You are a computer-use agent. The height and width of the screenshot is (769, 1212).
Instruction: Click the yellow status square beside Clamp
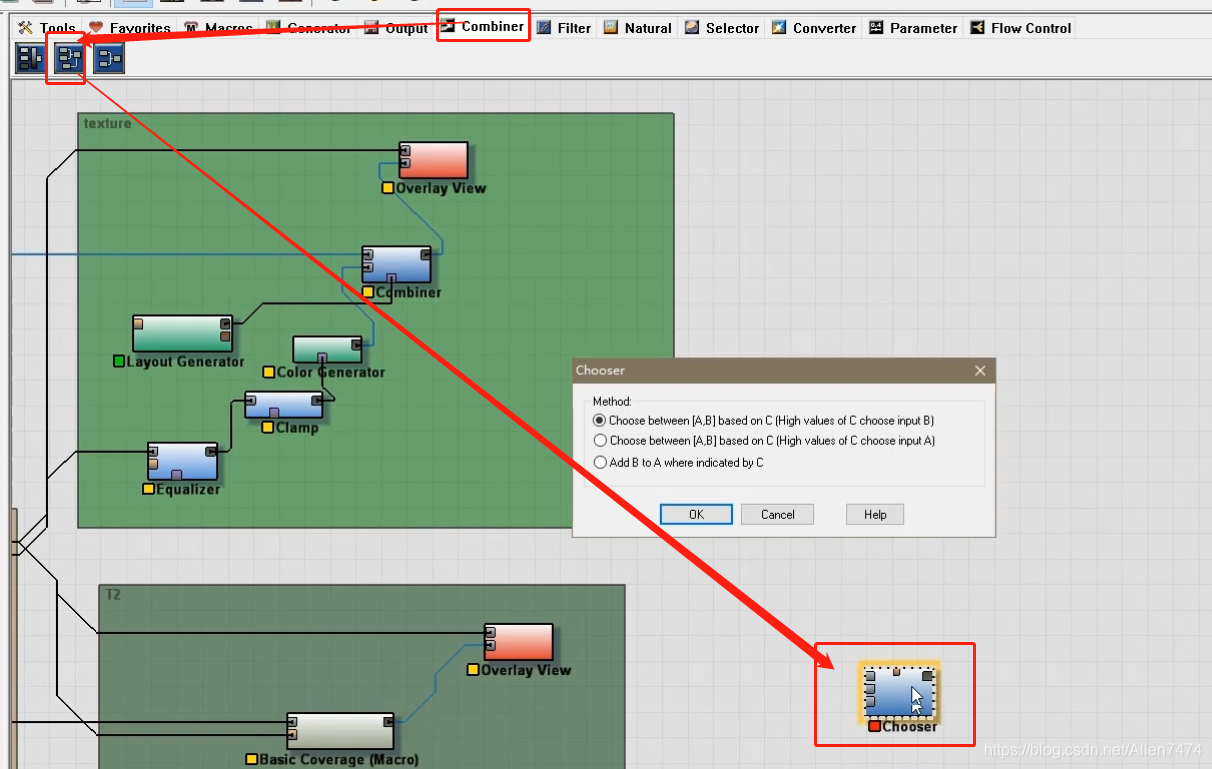(x=268, y=427)
